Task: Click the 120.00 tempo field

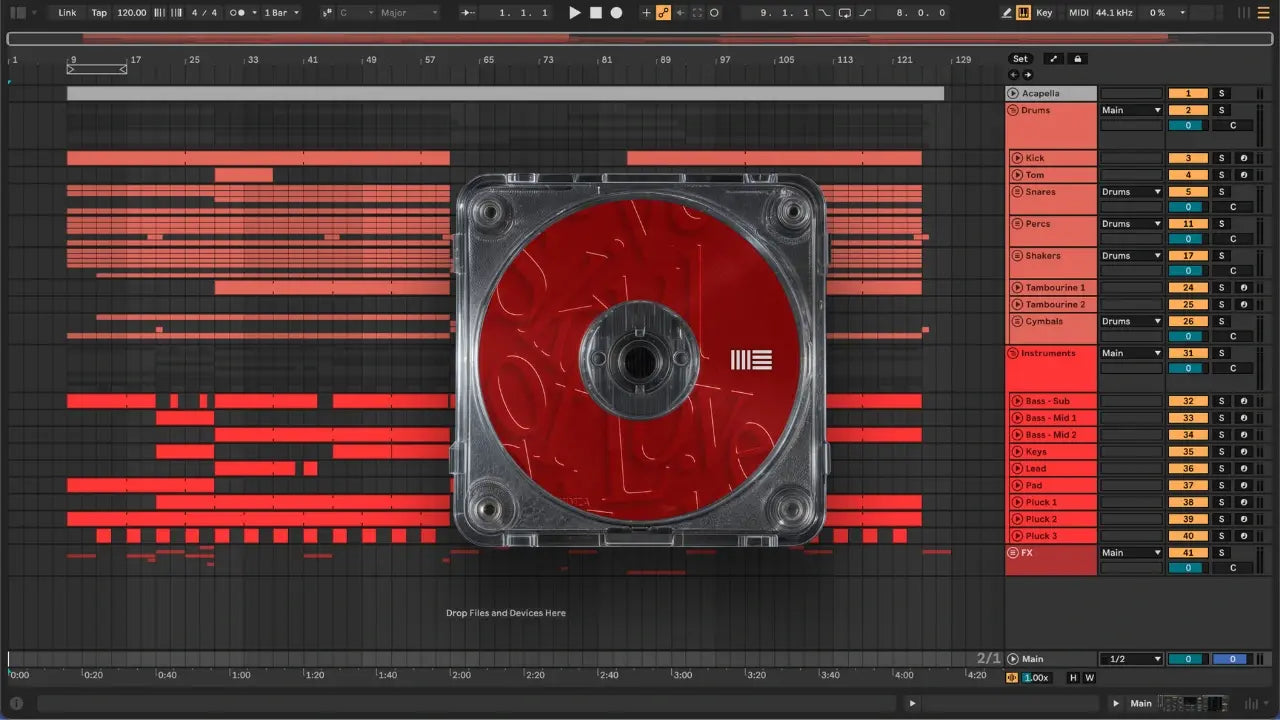Action: tap(131, 13)
